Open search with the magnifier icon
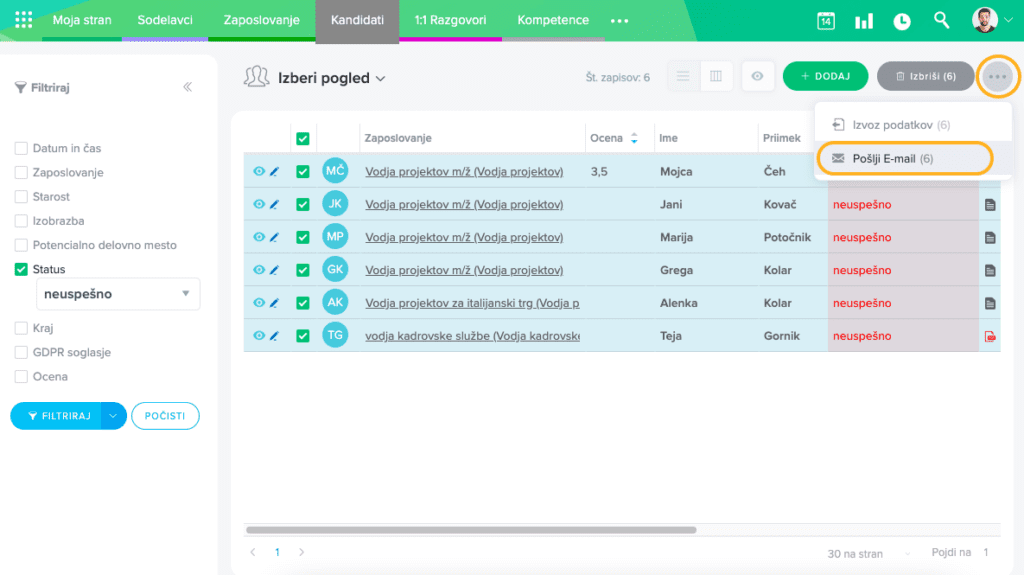 [941, 20]
